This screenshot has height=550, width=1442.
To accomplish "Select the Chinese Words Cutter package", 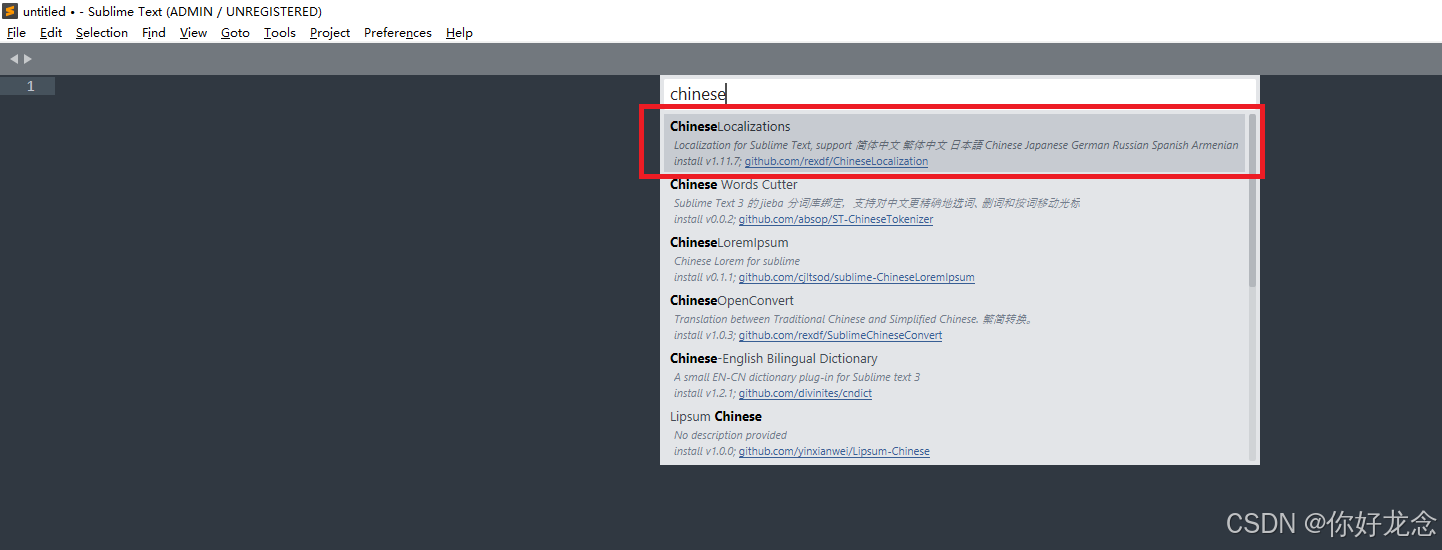I will click(x=954, y=201).
